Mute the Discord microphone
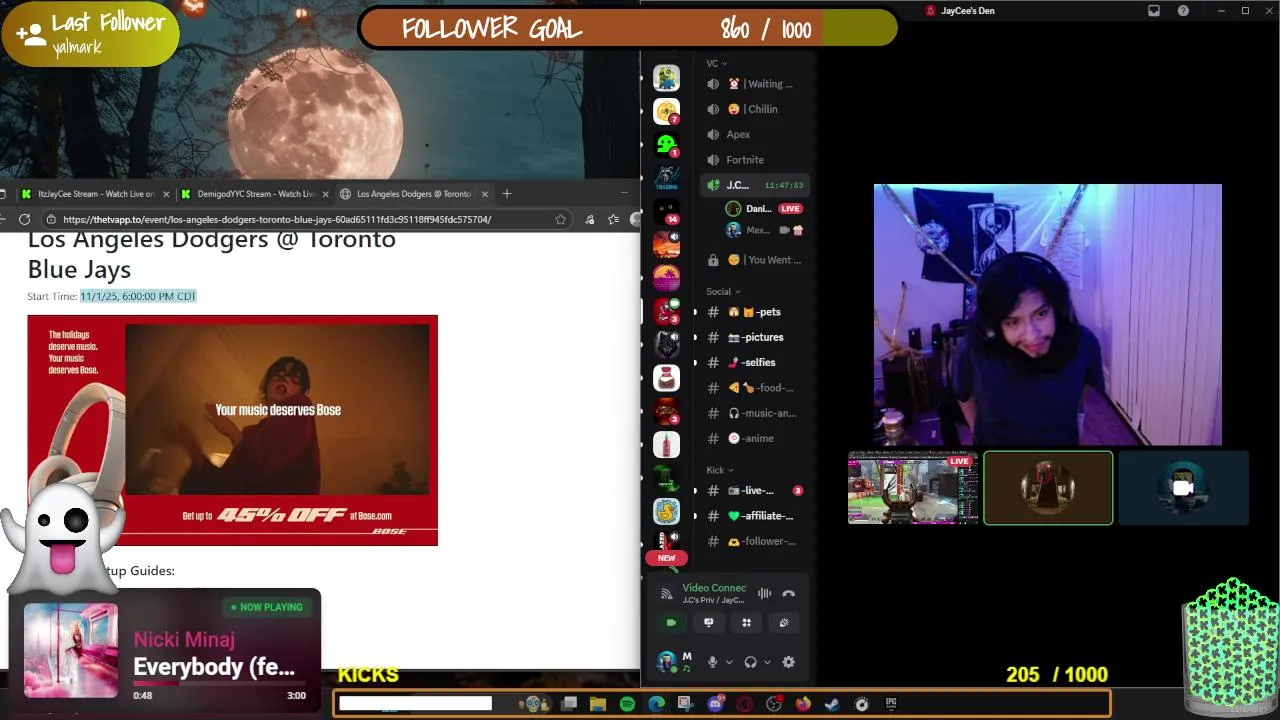Viewport: 1280px width, 720px height. pyautogui.click(x=713, y=662)
